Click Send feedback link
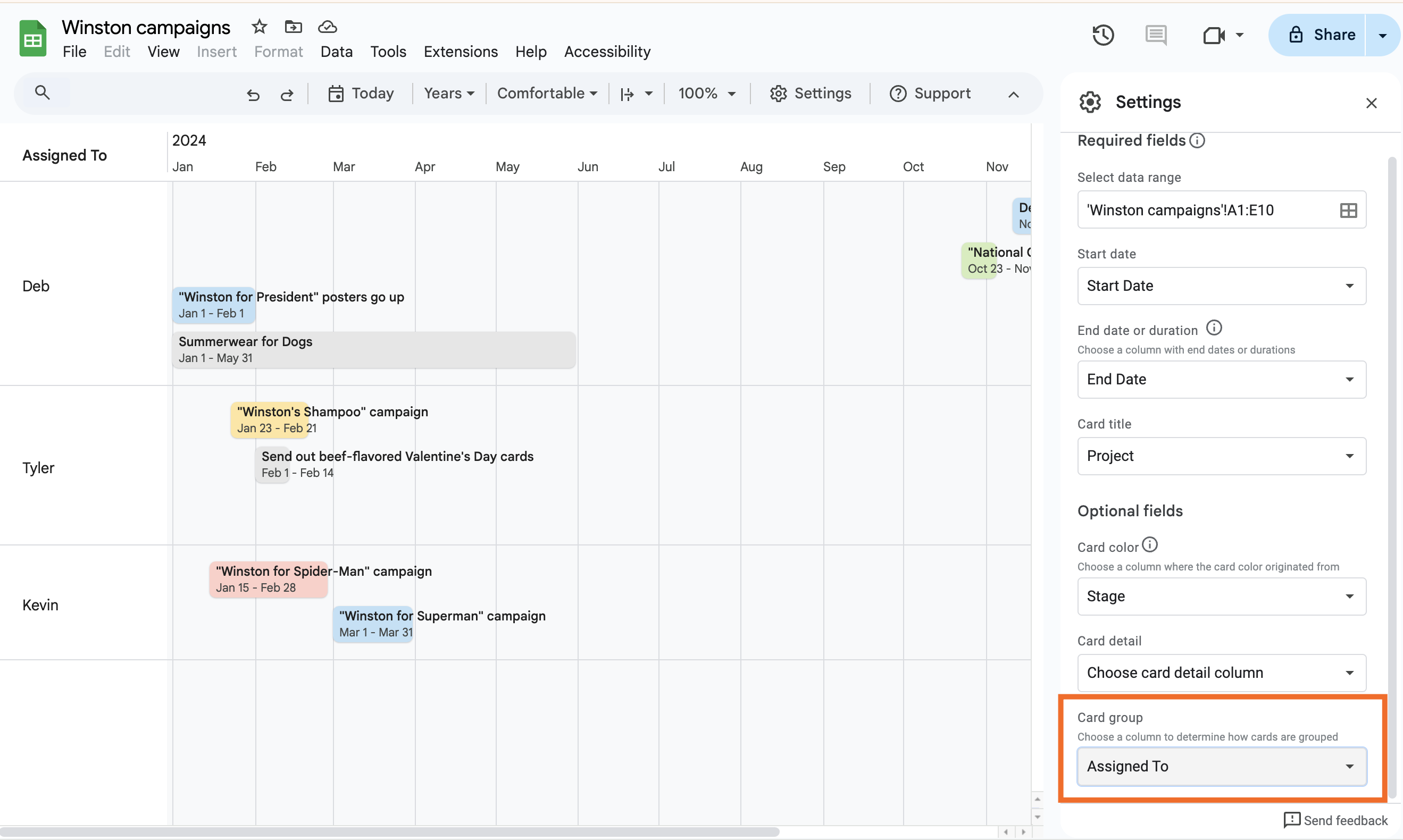Viewport: 1403px width, 840px height. [x=1334, y=820]
